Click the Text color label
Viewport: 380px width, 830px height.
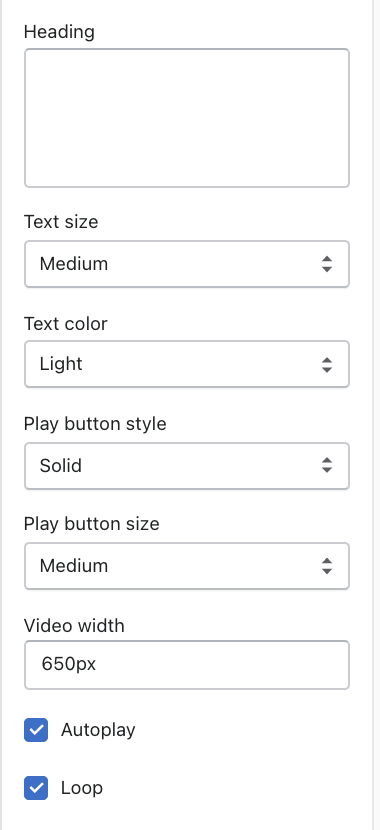click(x=66, y=323)
